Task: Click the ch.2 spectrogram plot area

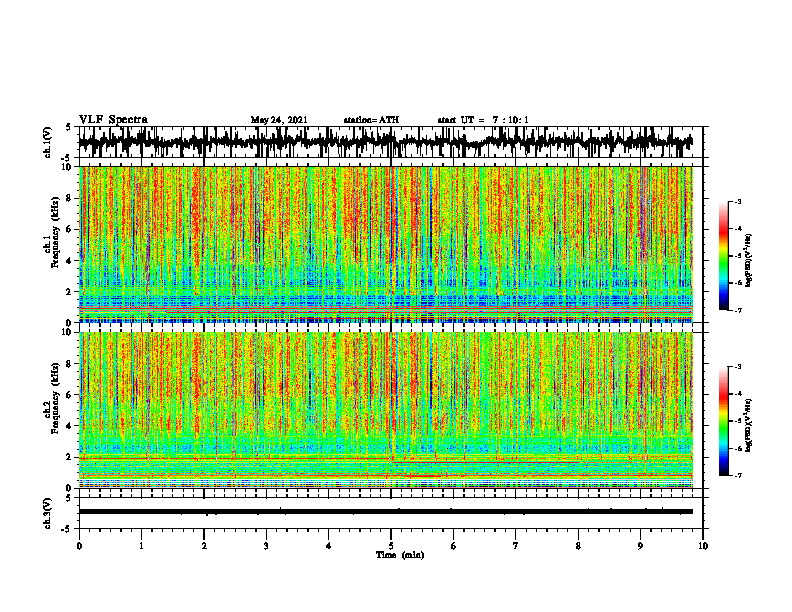Action: tap(386, 410)
